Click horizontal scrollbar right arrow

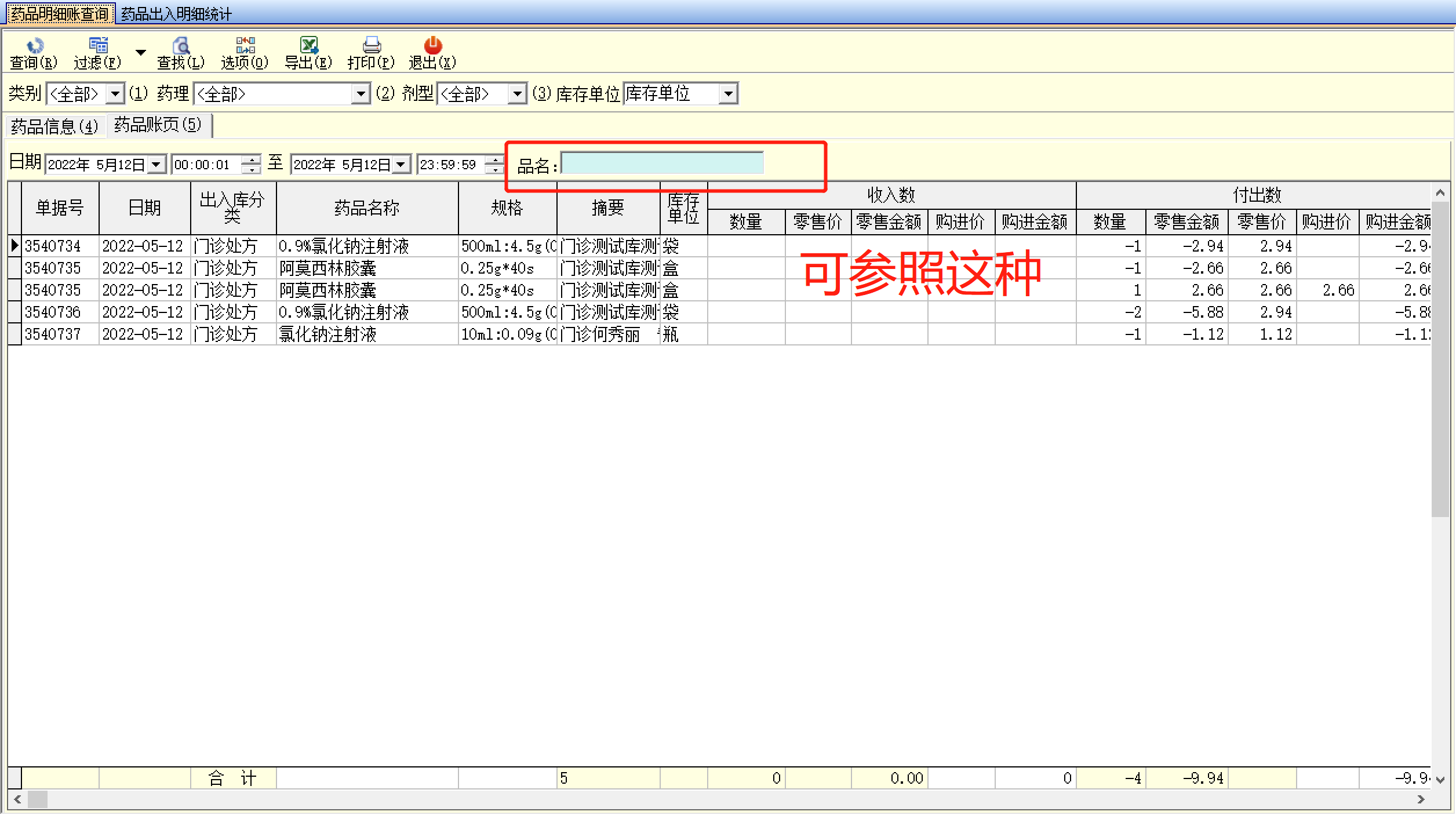(x=1421, y=799)
